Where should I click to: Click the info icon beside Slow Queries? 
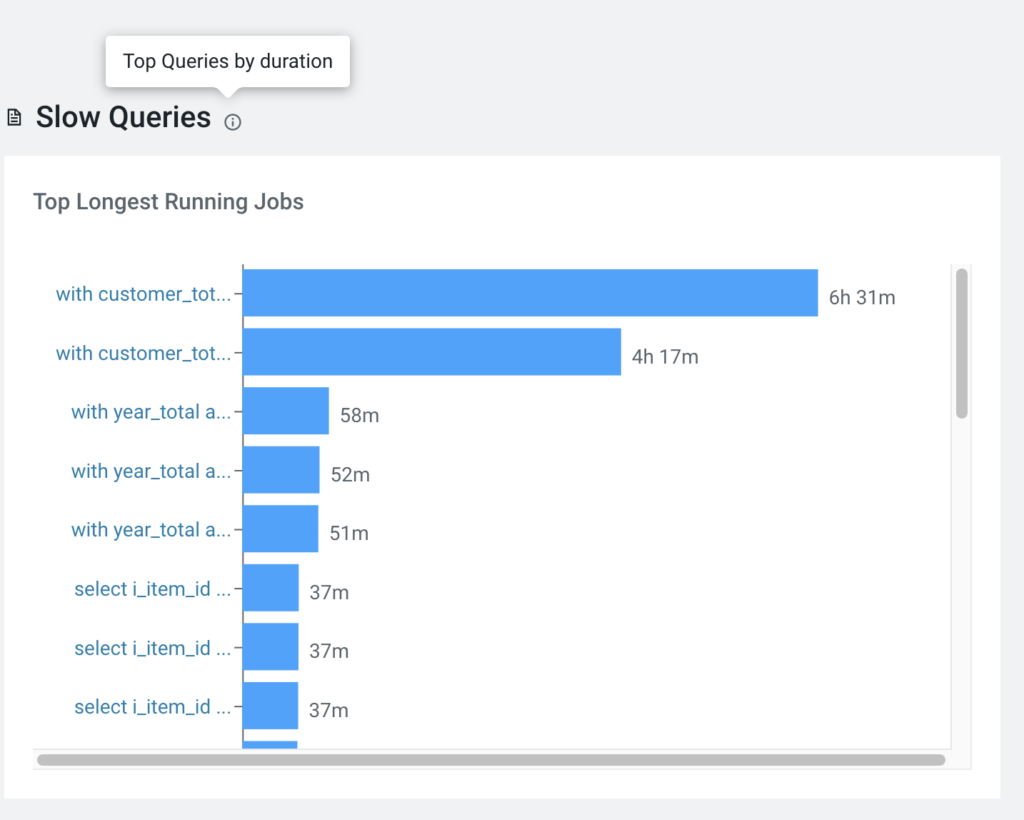click(233, 122)
